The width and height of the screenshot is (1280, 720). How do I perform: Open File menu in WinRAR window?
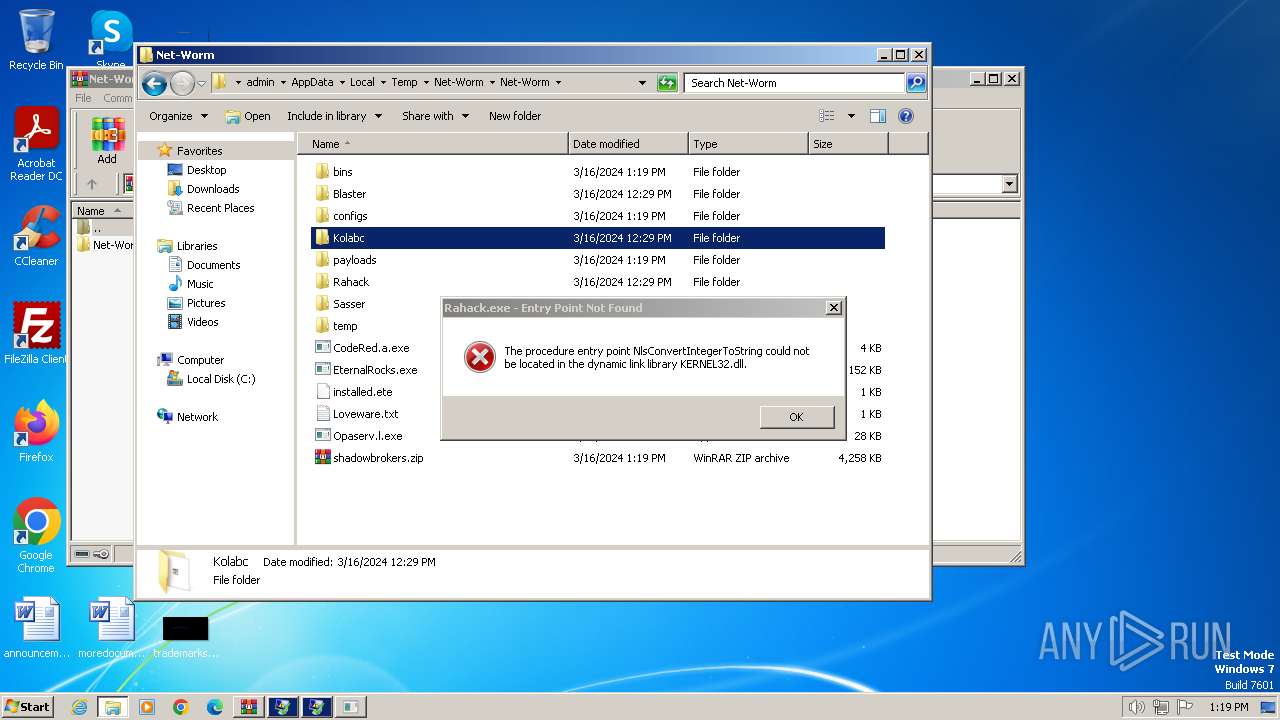pos(83,98)
